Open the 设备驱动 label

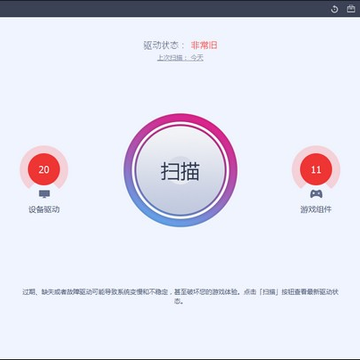click(44, 209)
